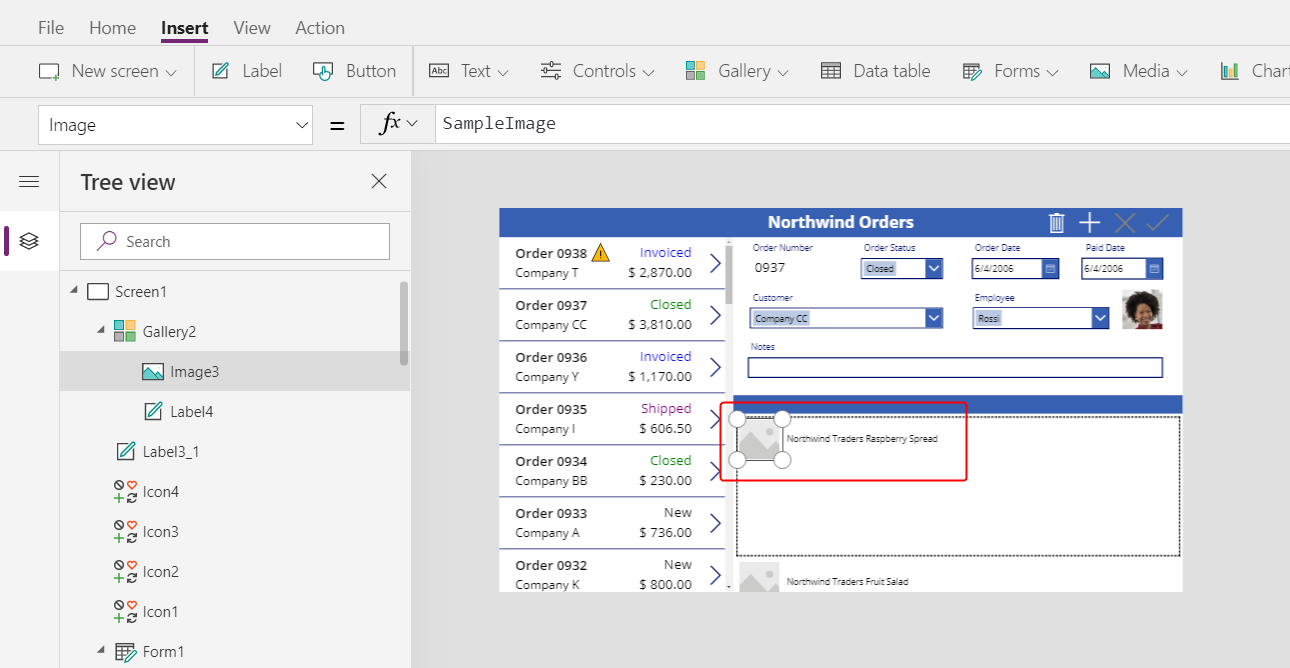Click the Order Date calendar icon
1290x668 pixels.
(x=1050, y=269)
